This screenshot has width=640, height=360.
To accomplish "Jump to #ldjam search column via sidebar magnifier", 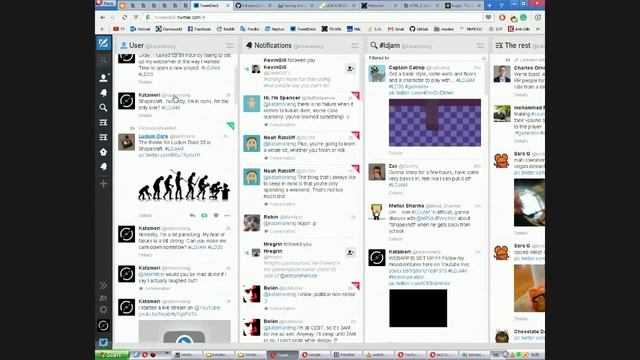I will (103, 107).
